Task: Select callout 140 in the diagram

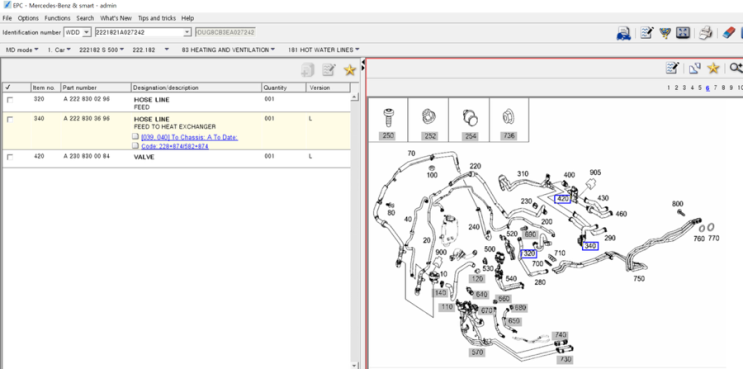Action: point(440,293)
